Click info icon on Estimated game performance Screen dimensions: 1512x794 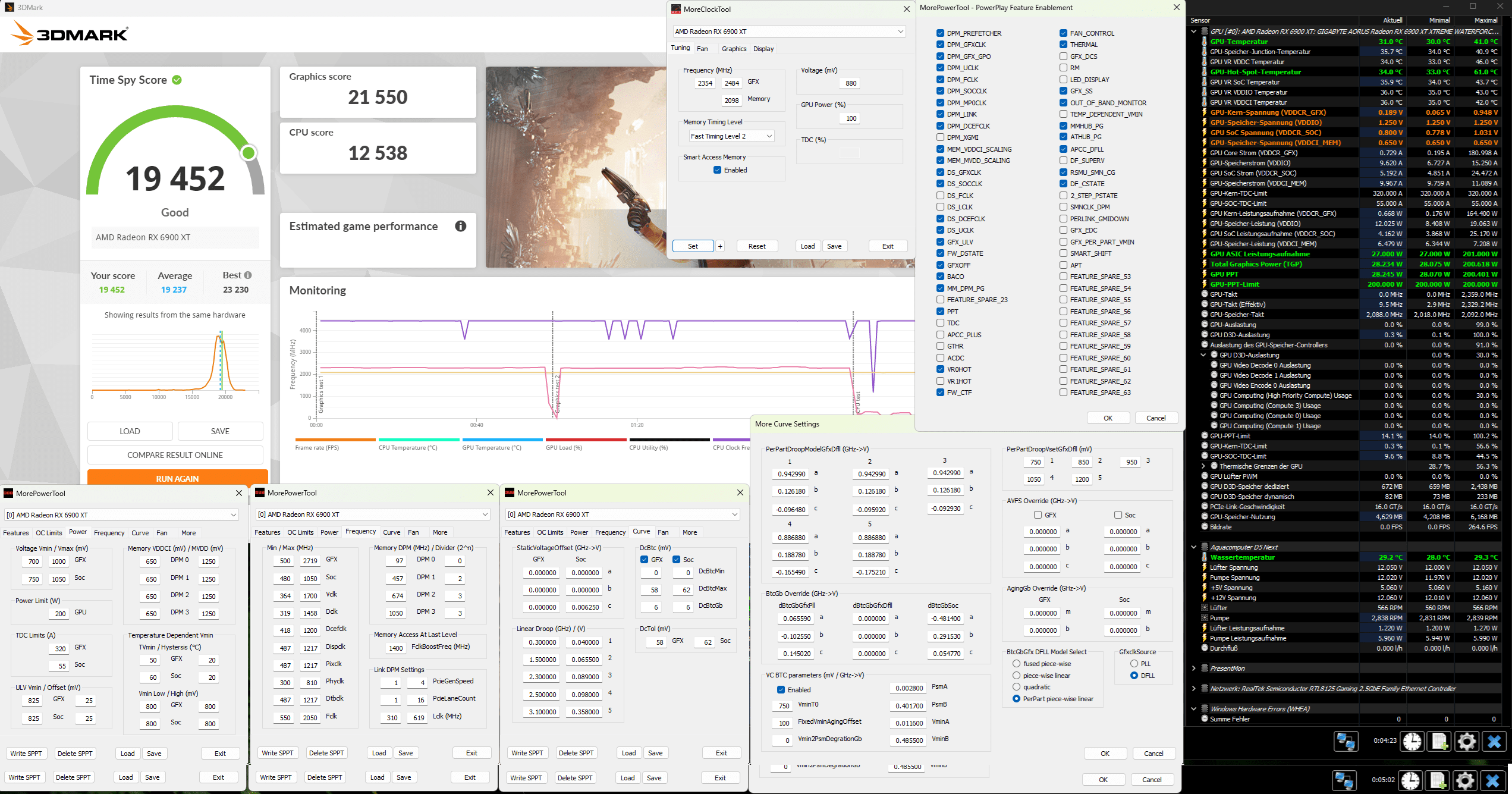460,226
